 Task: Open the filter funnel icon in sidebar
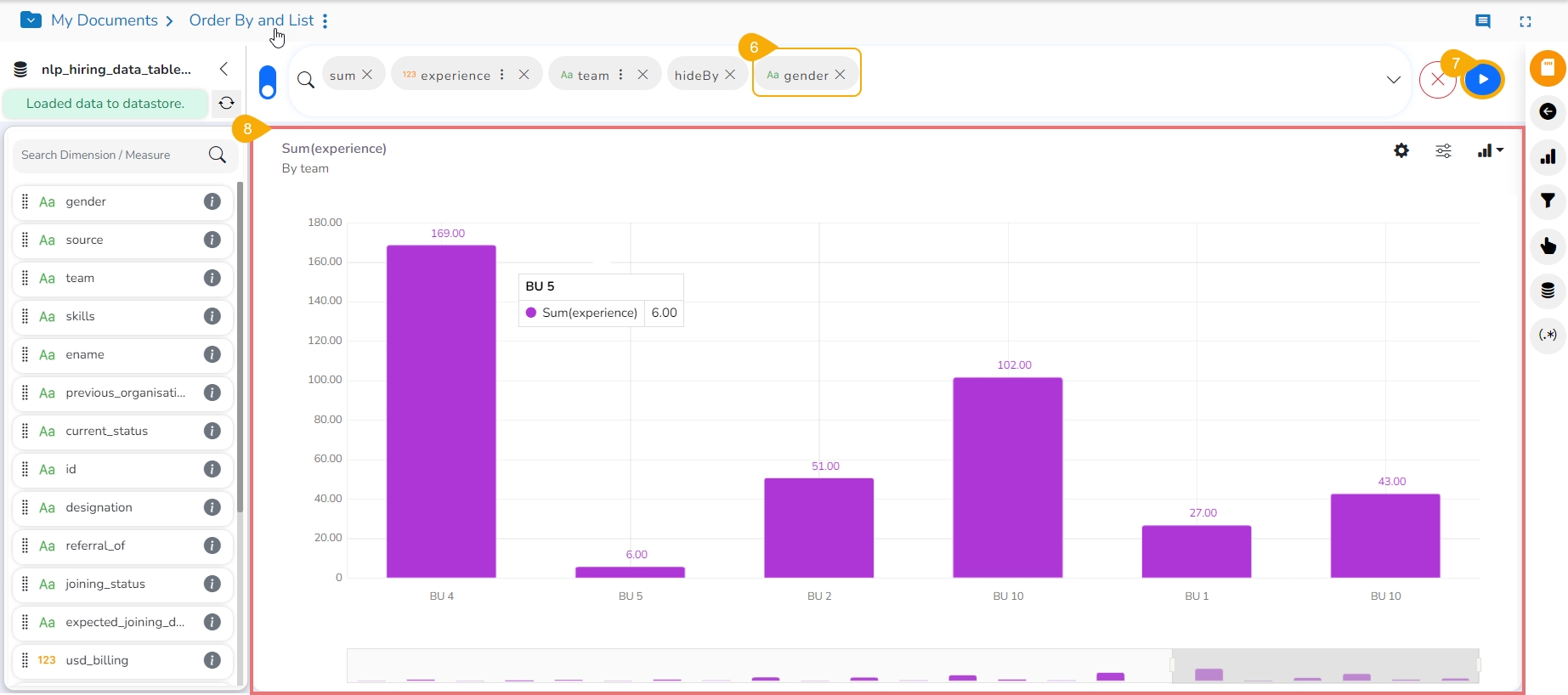coord(1548,201)
